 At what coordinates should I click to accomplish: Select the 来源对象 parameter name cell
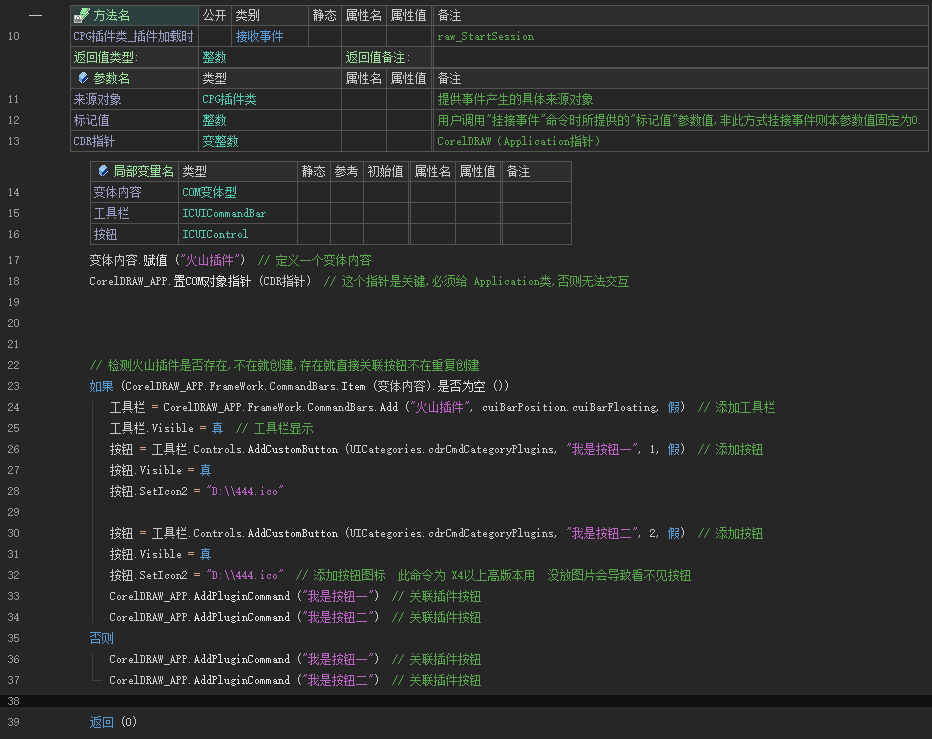[98, 99]
